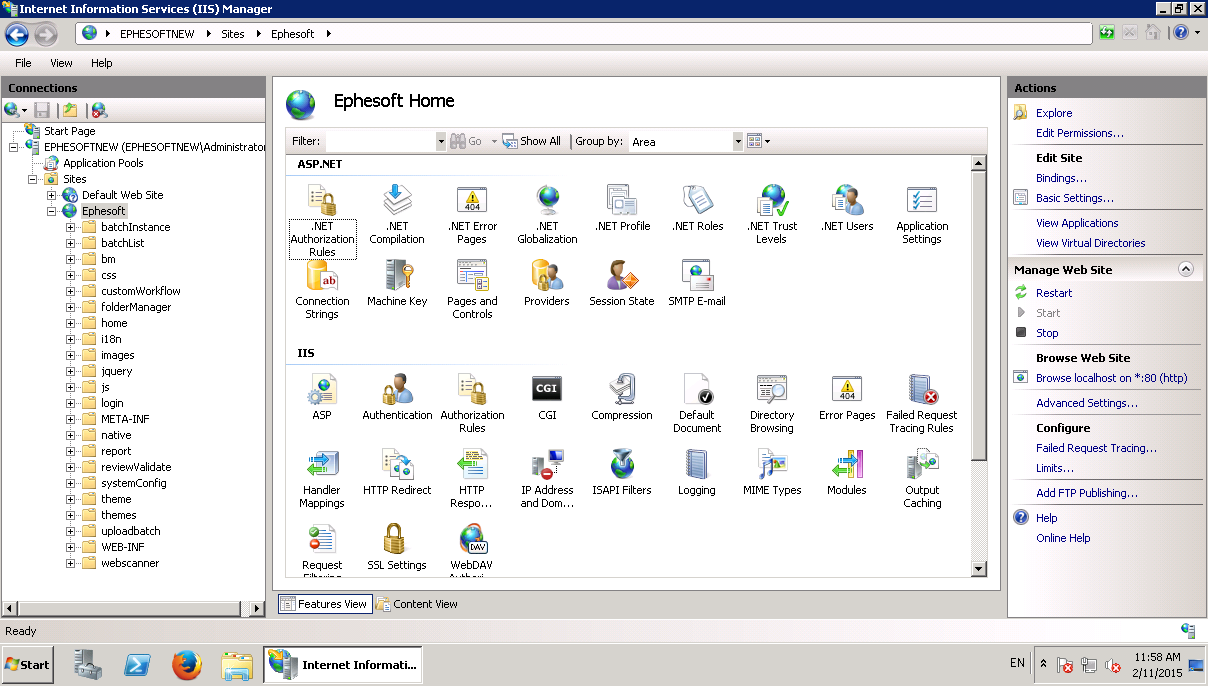
Task: Expand the batchInstance folder node
Action: (71, 227)
